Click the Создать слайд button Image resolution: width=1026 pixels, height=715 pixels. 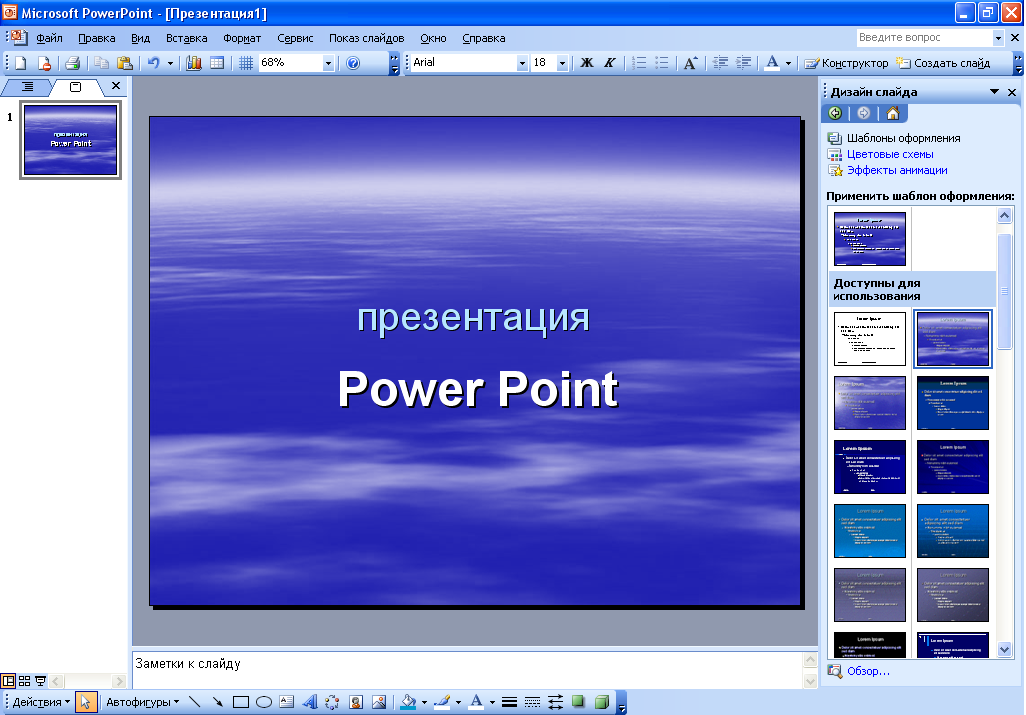point(944,63)
